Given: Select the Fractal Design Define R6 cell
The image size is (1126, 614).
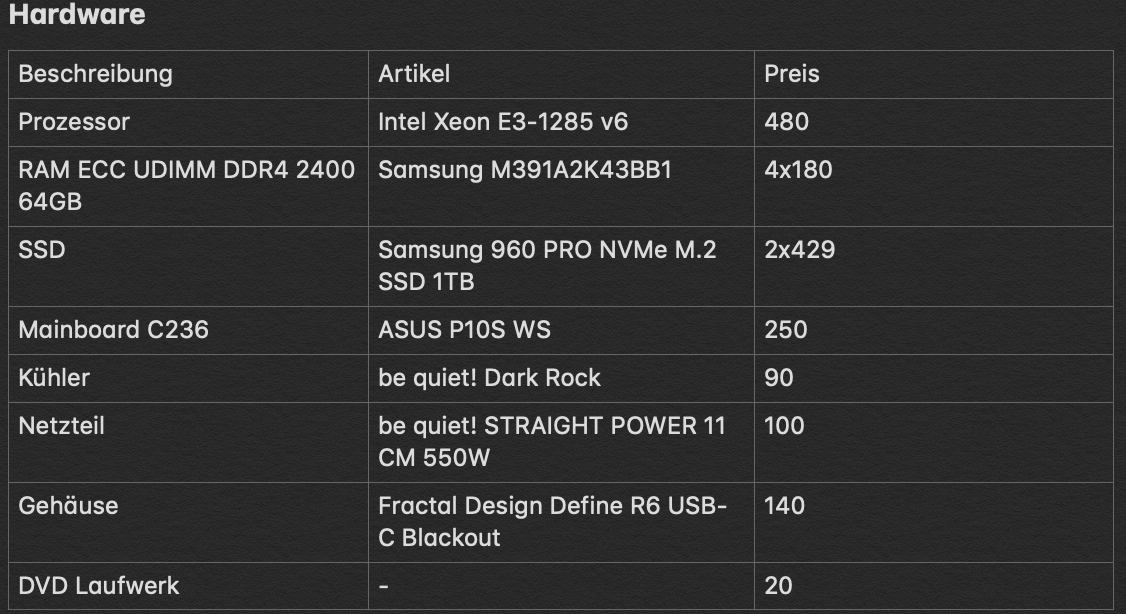Looking at the screenshot, I should (x=552, y=521).
